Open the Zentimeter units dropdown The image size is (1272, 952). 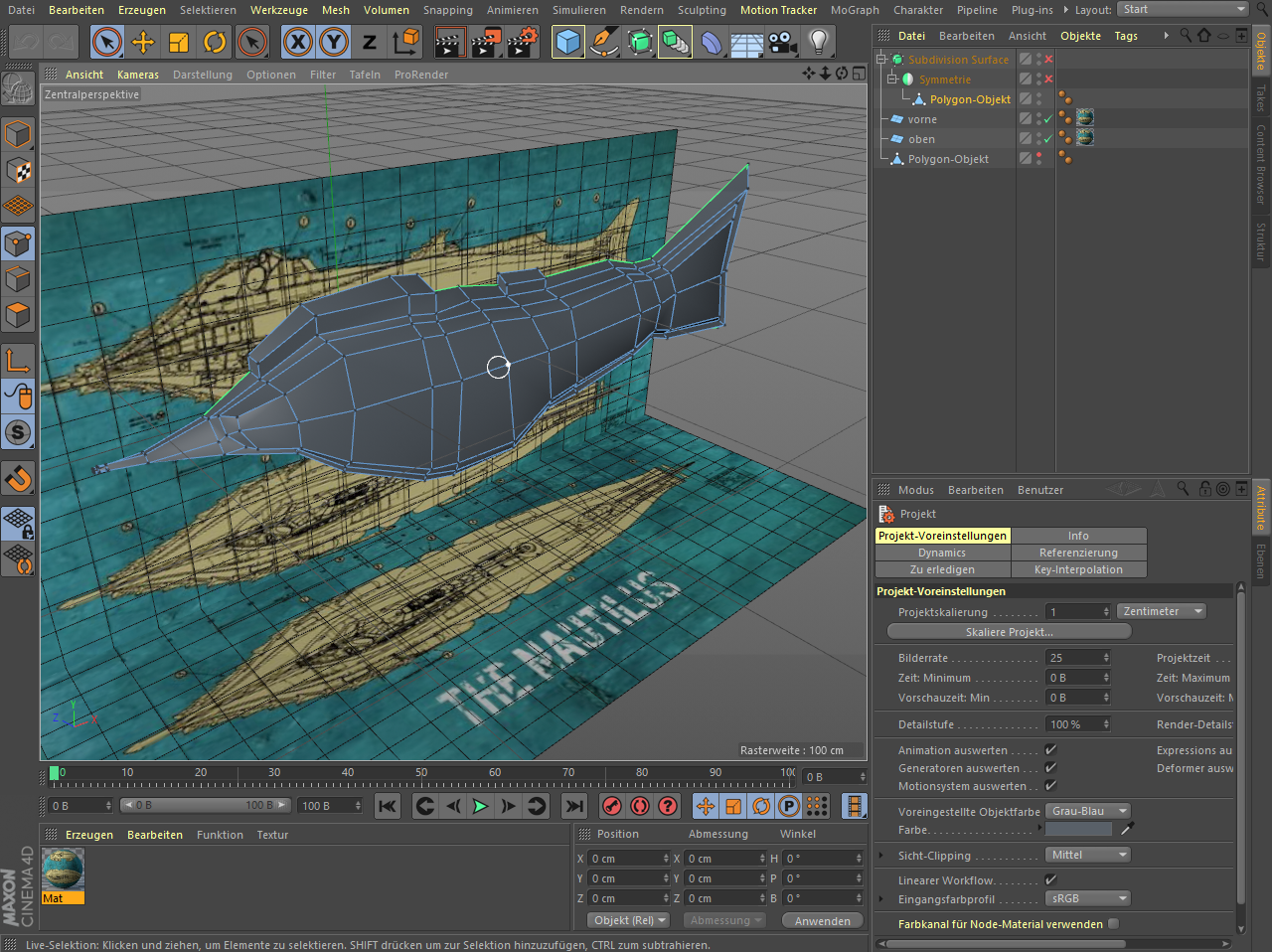tap(1162, 612)
